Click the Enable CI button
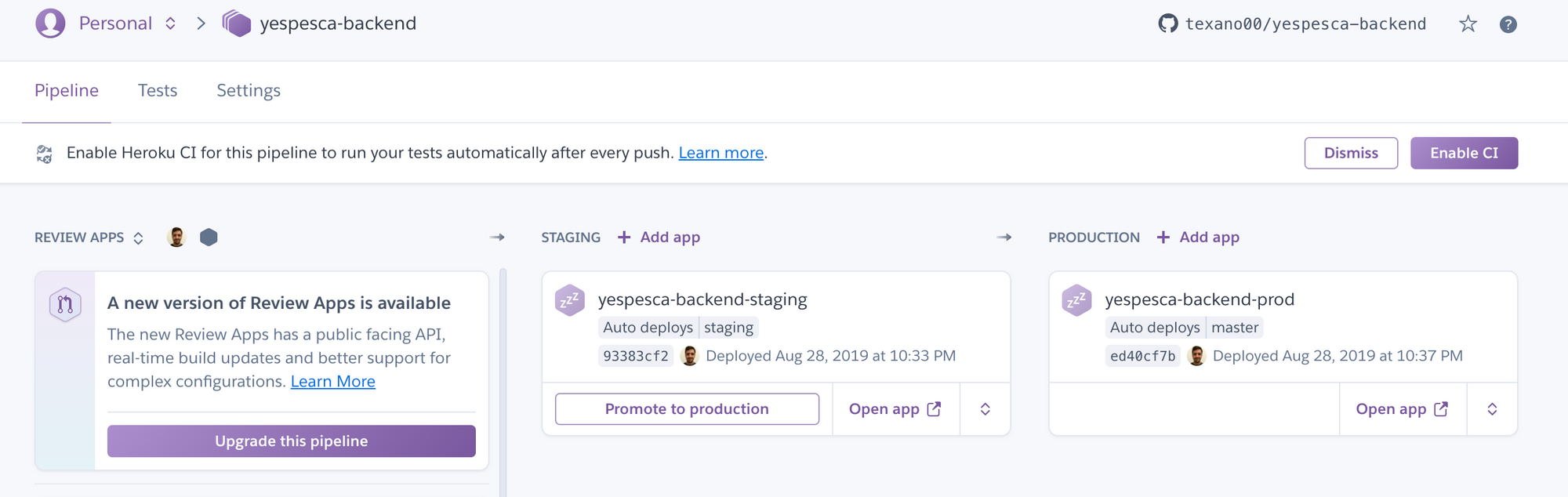The height and width of the screenshot is (497, 1568). pos(1464,153)
